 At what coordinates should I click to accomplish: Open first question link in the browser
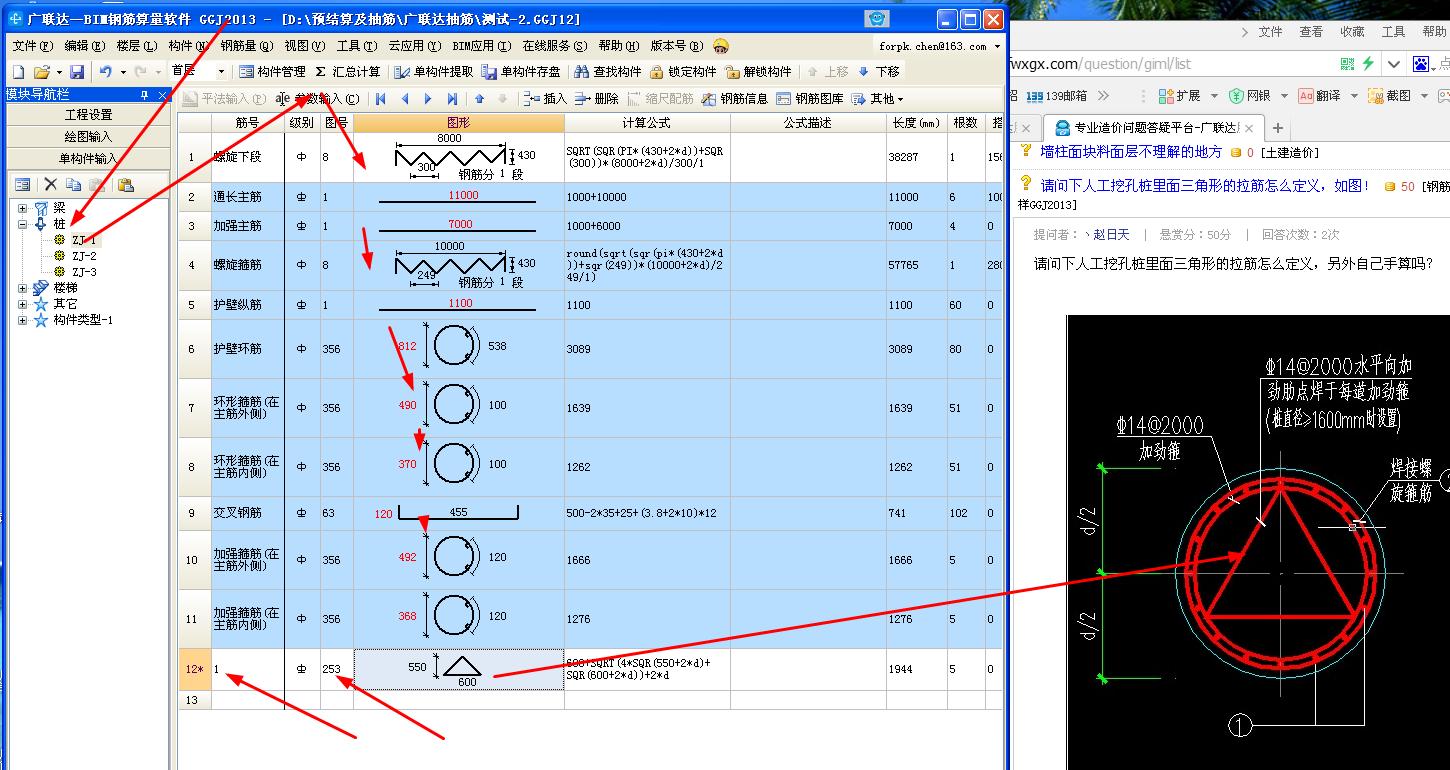click(x=1131, y=152)
